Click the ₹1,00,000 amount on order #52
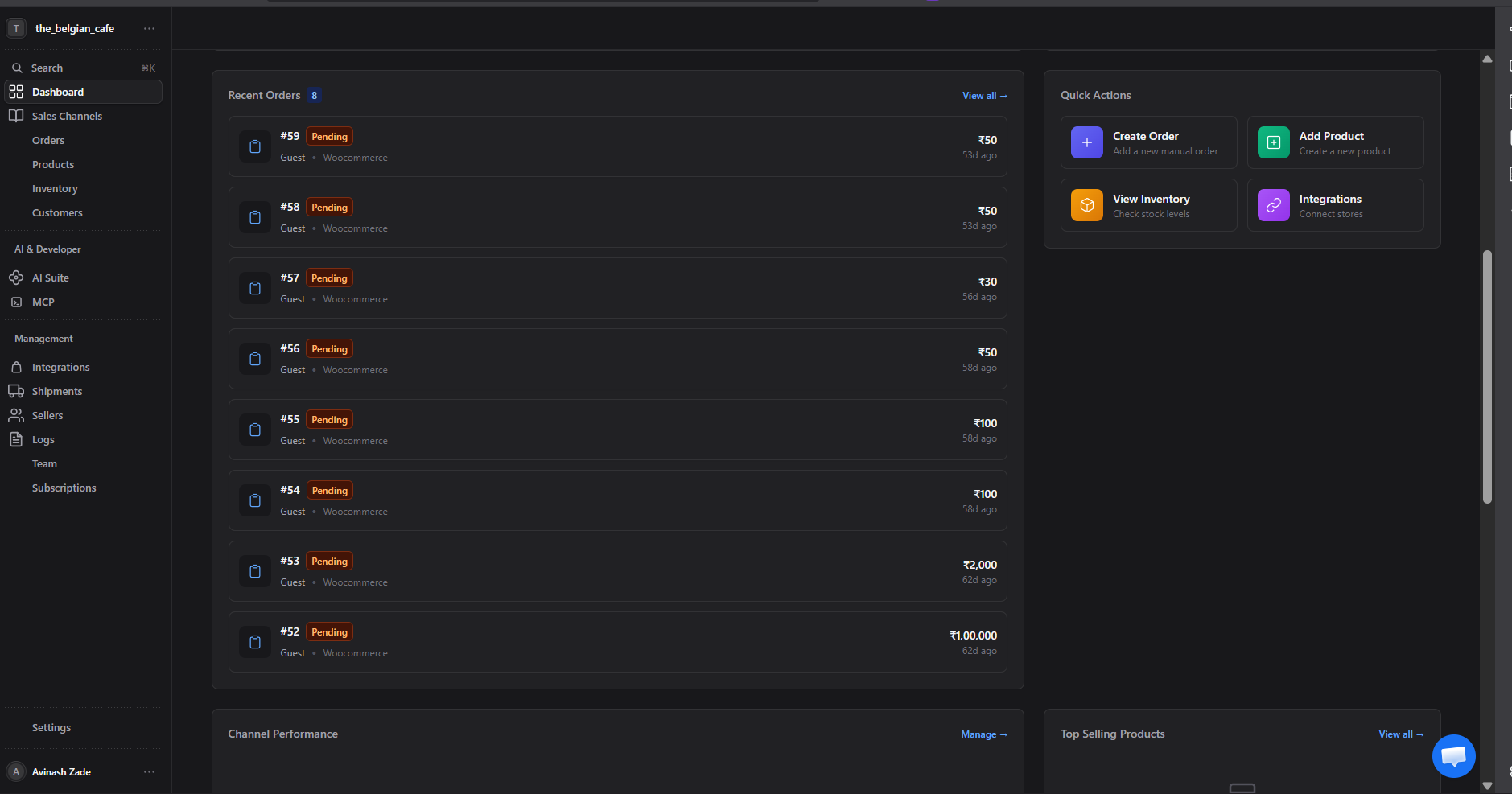This screenshot has width=1512, height=794. [x=973, y=636]
